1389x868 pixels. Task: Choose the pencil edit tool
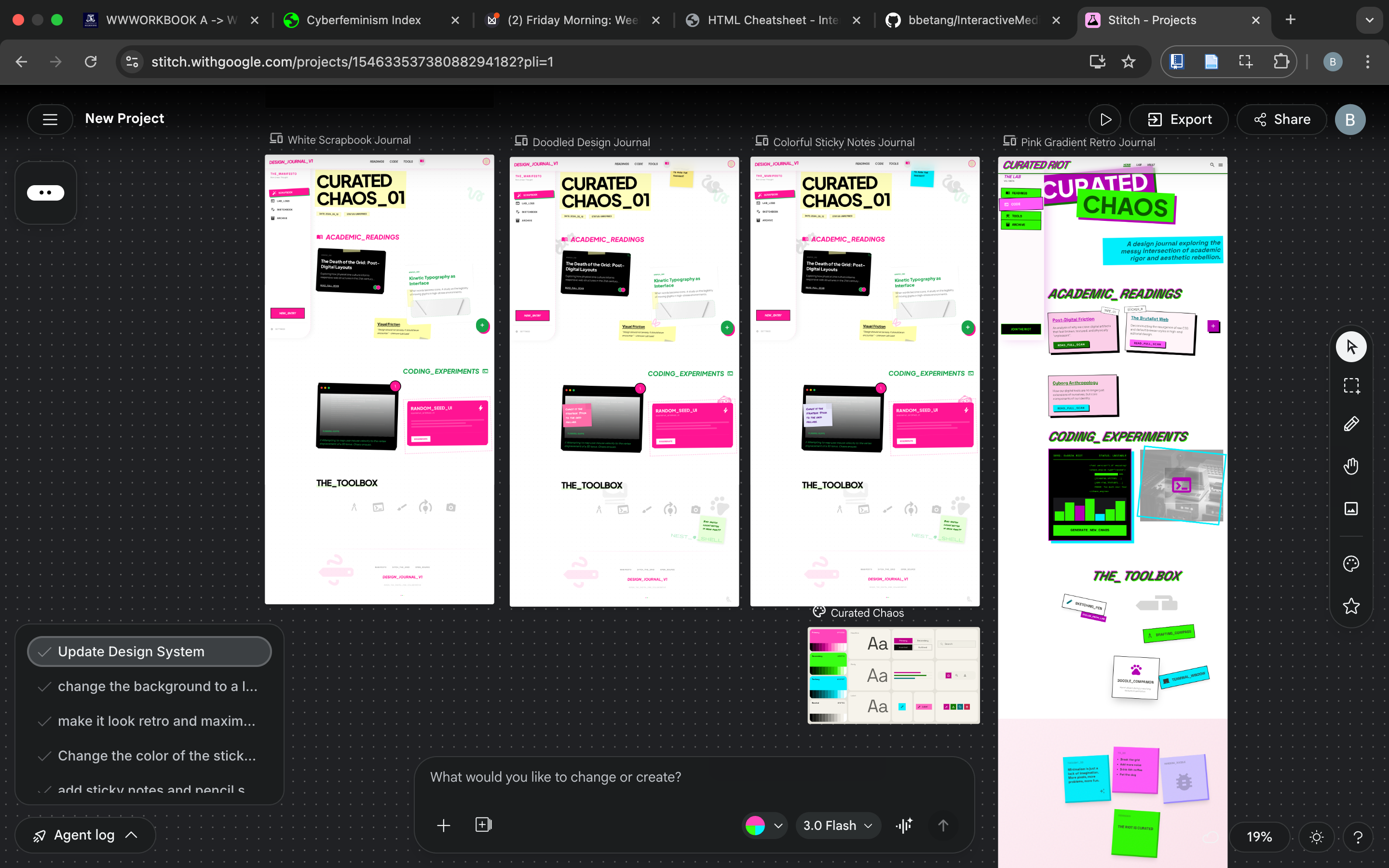(x=1350, y=424)
